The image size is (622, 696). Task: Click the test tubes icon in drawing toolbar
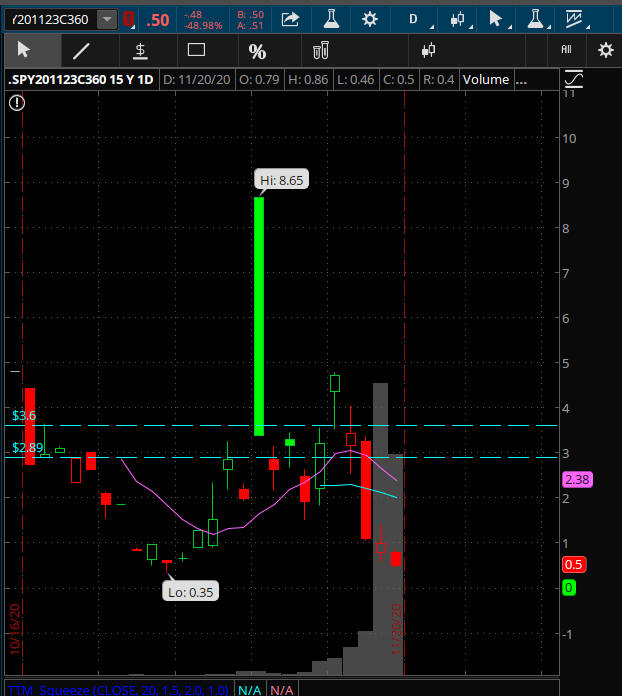321,50
